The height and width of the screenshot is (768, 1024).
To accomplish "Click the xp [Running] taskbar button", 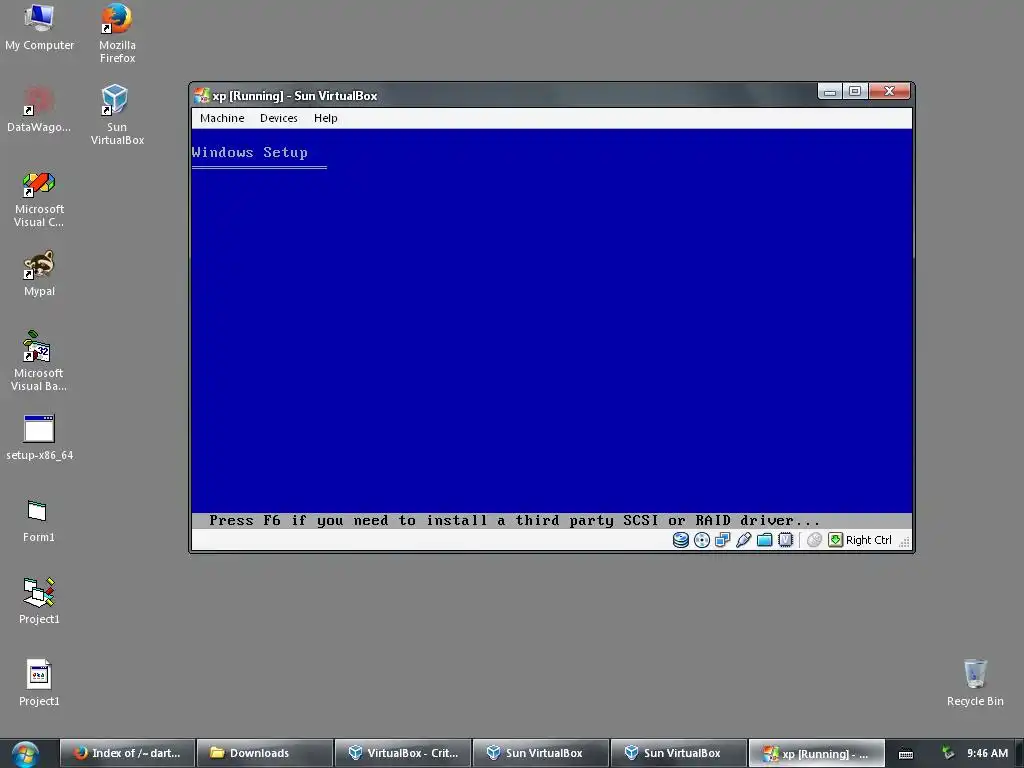I will 816,753.
